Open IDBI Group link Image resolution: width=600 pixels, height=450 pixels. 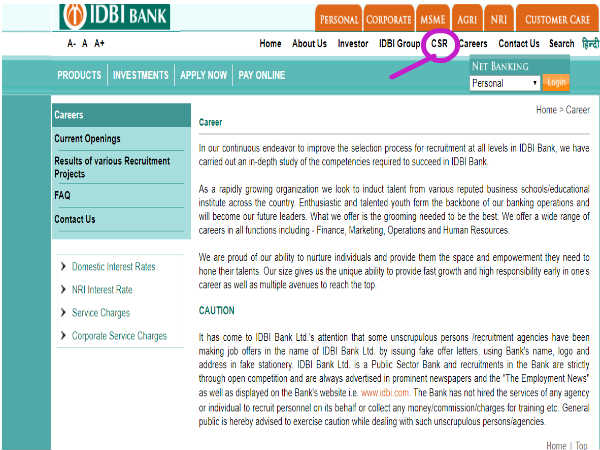(x=399, y=44)
